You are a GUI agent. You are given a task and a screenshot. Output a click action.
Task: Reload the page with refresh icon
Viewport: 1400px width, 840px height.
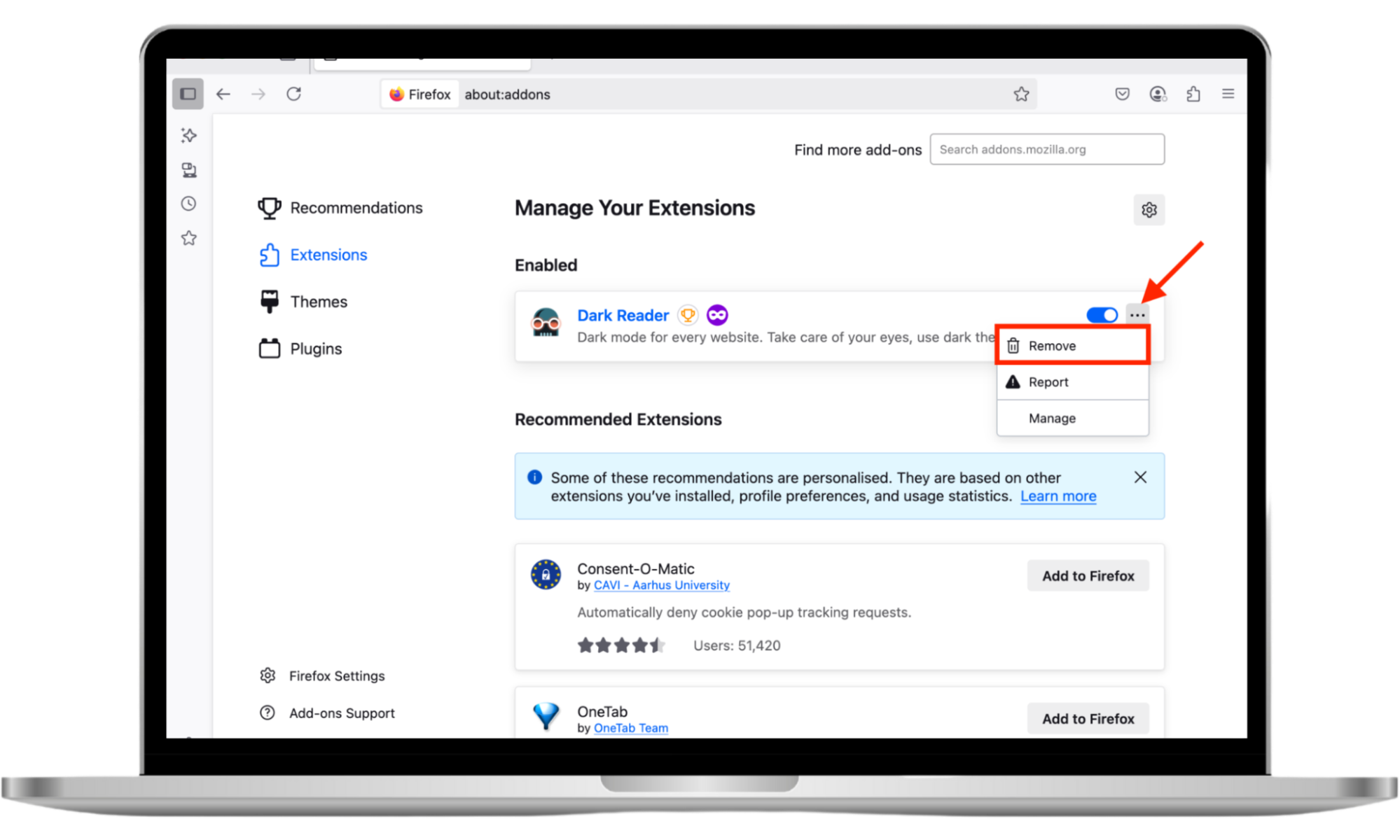coord(293,94)
